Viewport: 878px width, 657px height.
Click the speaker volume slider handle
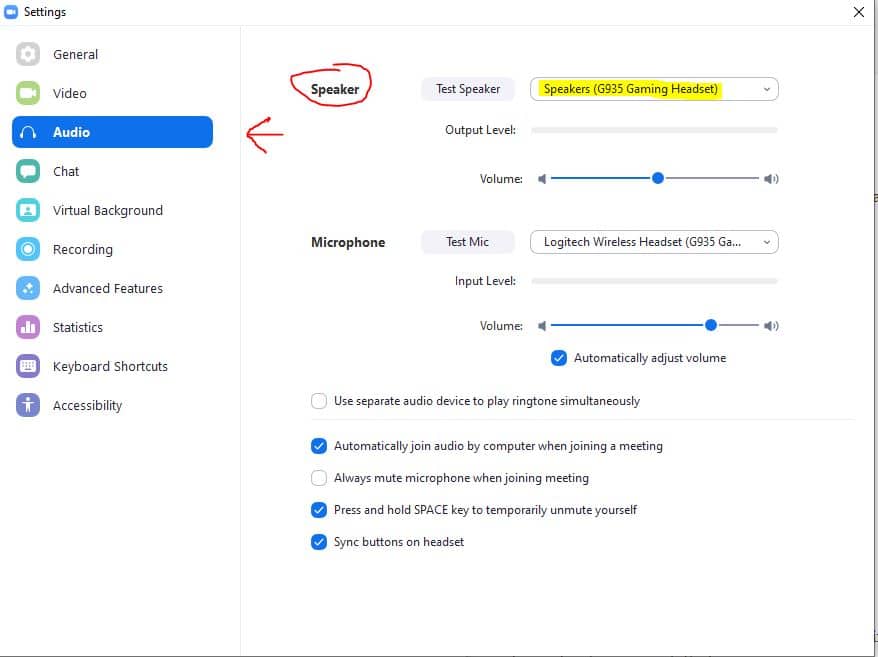point(658,178)
